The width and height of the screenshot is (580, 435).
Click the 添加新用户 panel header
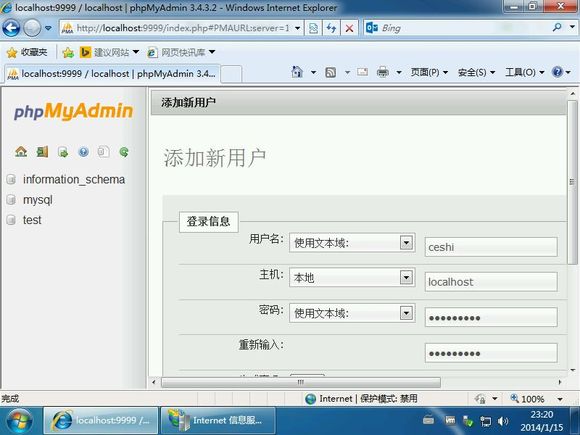[x=359, y=102]
